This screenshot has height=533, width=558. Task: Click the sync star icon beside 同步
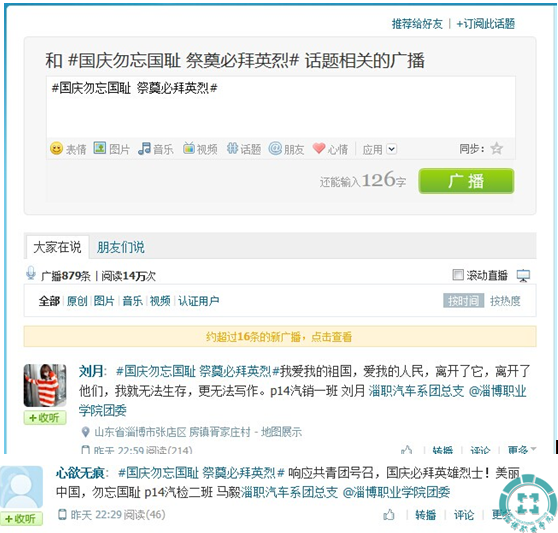[x=496, y=148]
